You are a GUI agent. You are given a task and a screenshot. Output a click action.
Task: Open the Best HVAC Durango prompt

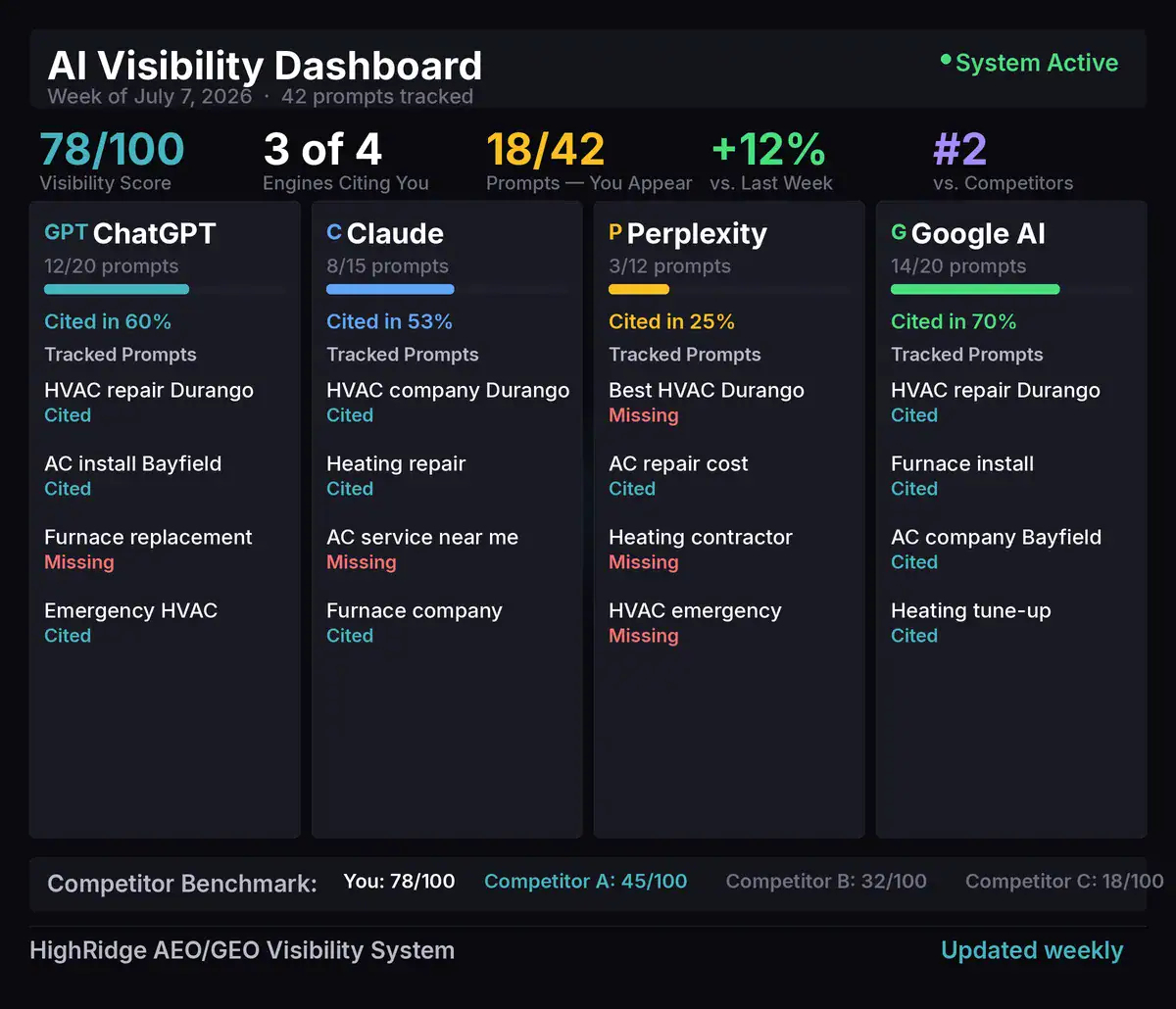coord(707,390)
